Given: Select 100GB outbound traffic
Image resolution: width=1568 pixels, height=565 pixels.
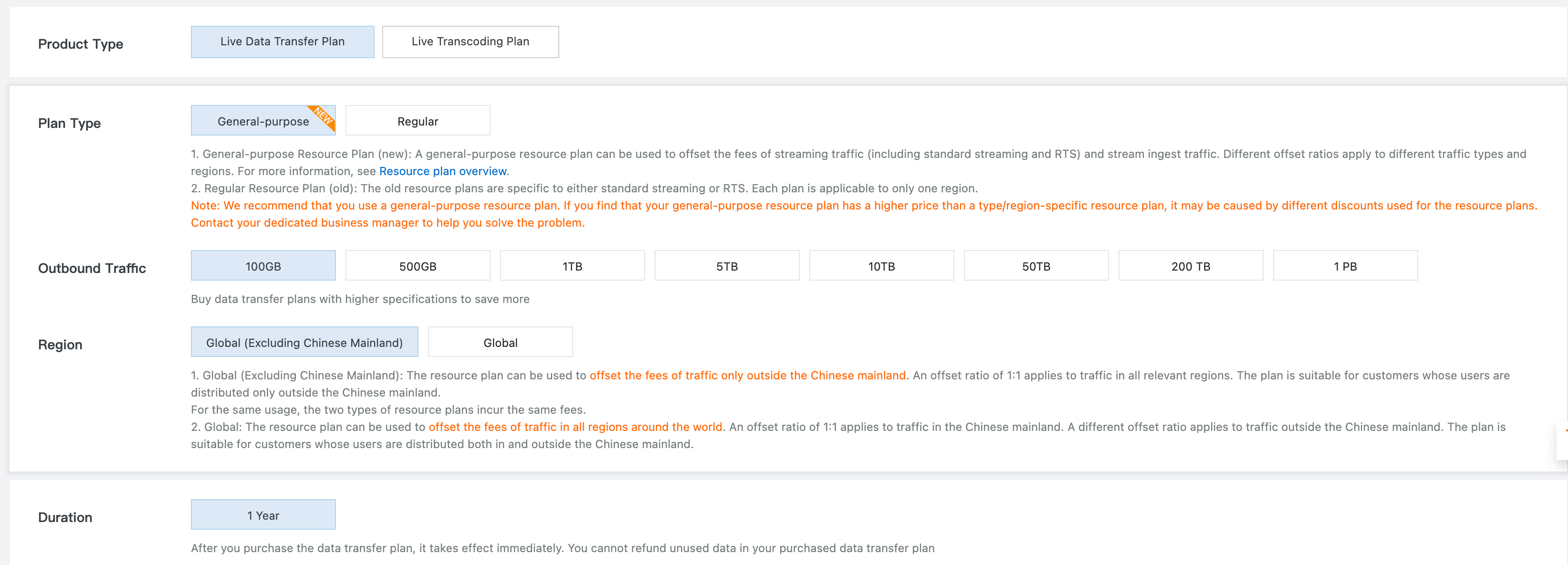Looking at the screenshot, I should coord(263,266).
